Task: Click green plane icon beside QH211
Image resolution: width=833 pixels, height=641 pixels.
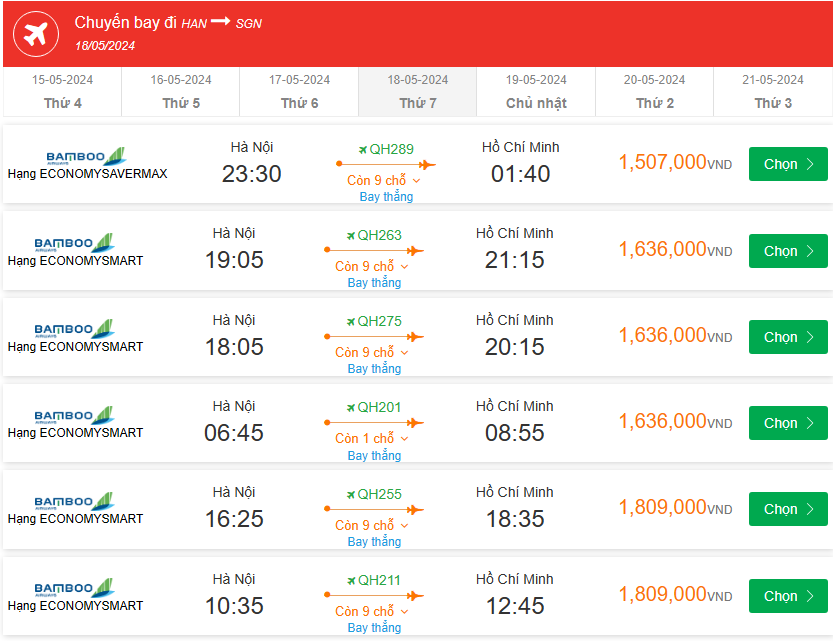Action: (351, 580)
